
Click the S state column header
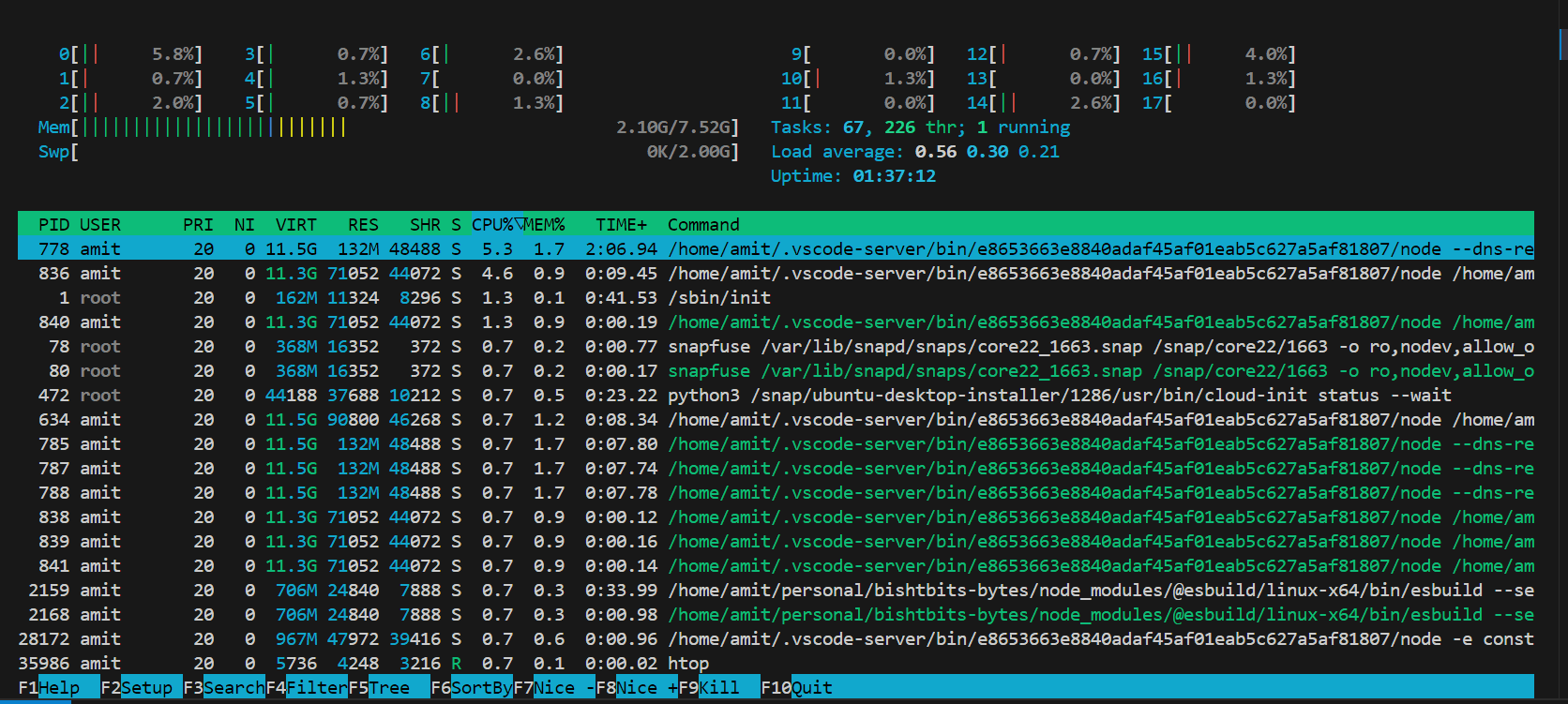tap(456, 224)
